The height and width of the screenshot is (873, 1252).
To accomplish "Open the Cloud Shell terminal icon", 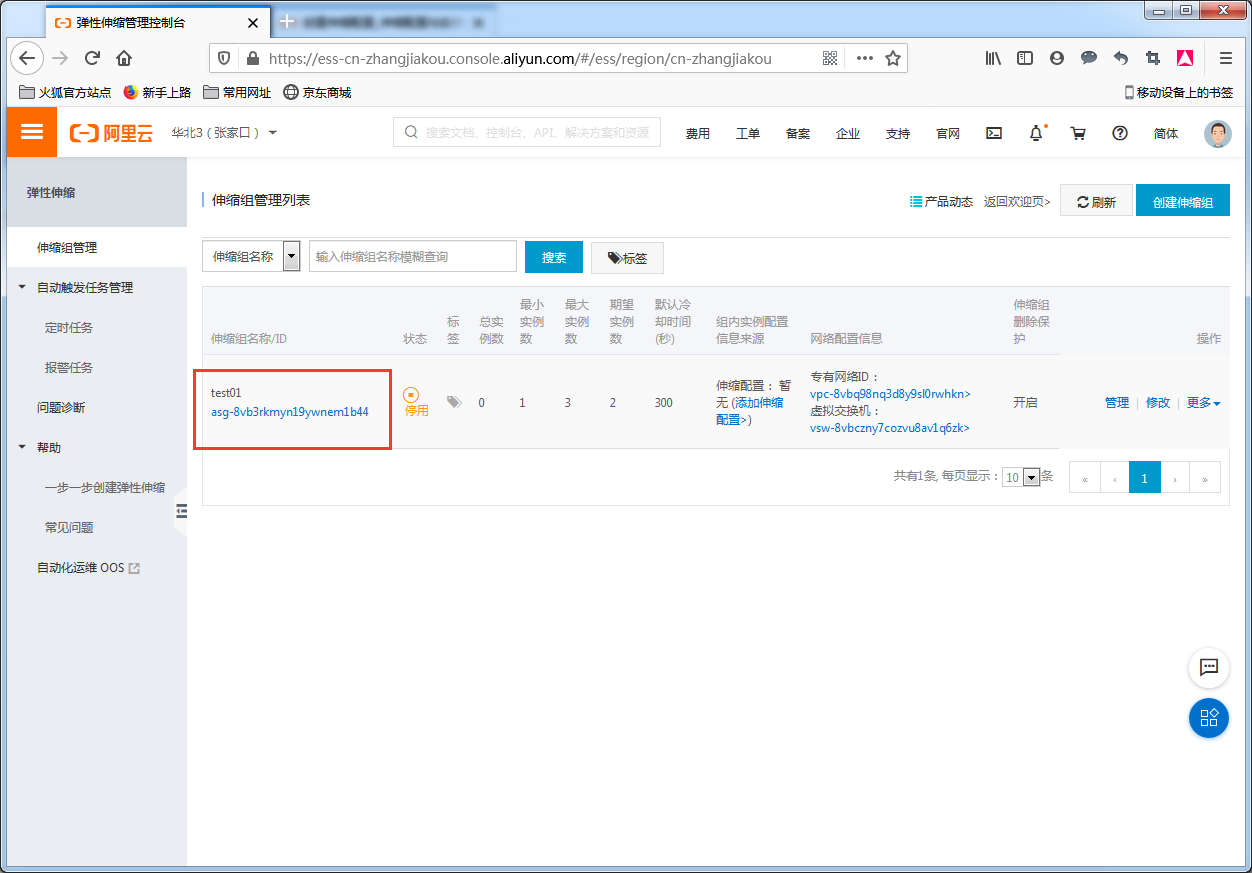I will pos(994,133).
